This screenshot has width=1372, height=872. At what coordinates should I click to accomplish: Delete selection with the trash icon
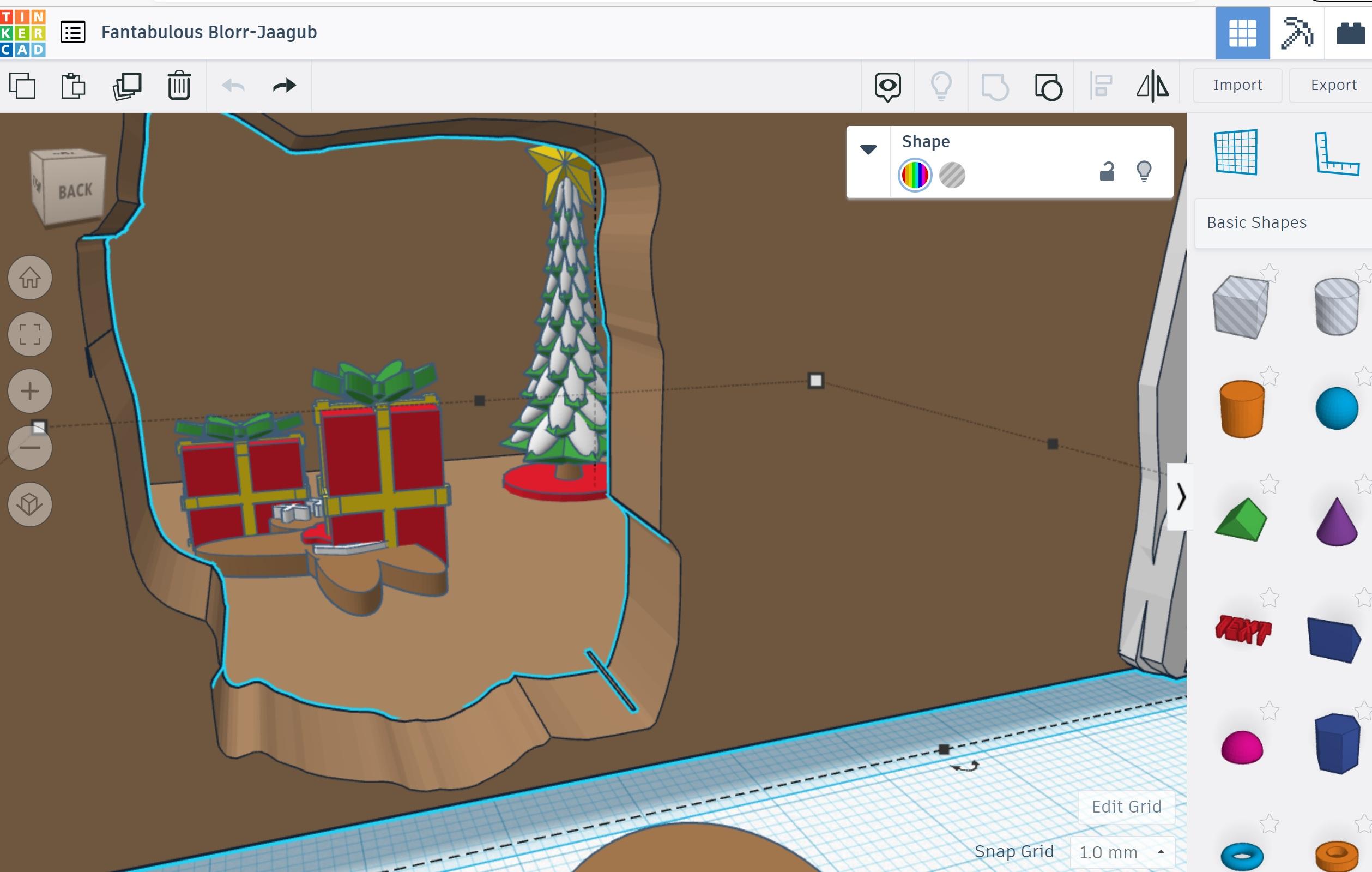pos(179,86)
